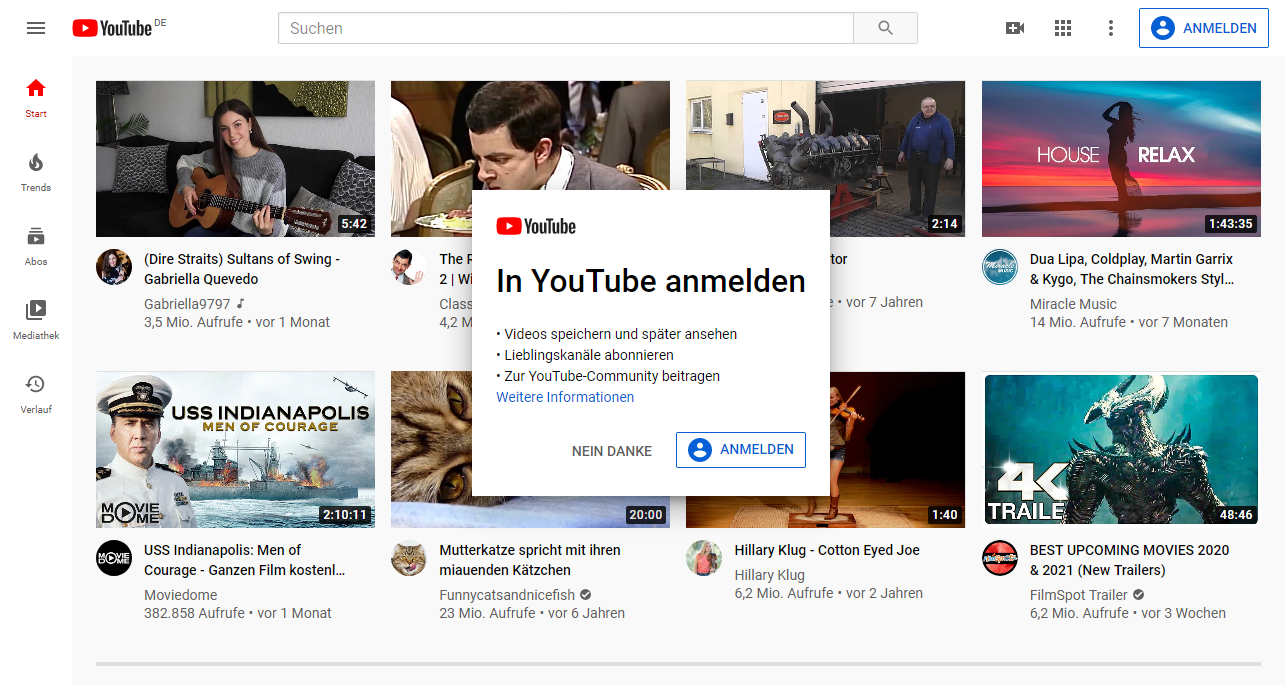The width and height of the screenshot is (1285, 685).
Task: Open the hamburger guide menu
Action: point(36,28)
